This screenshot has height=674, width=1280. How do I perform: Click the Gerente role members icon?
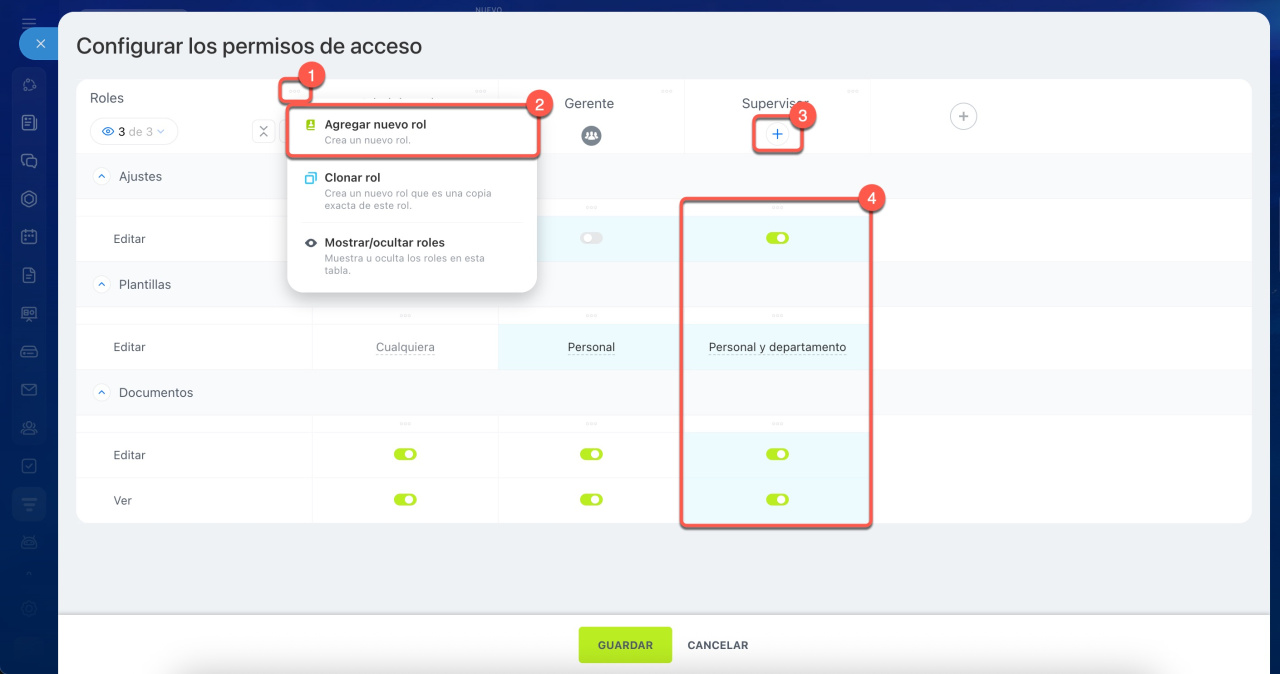[591, 135]
